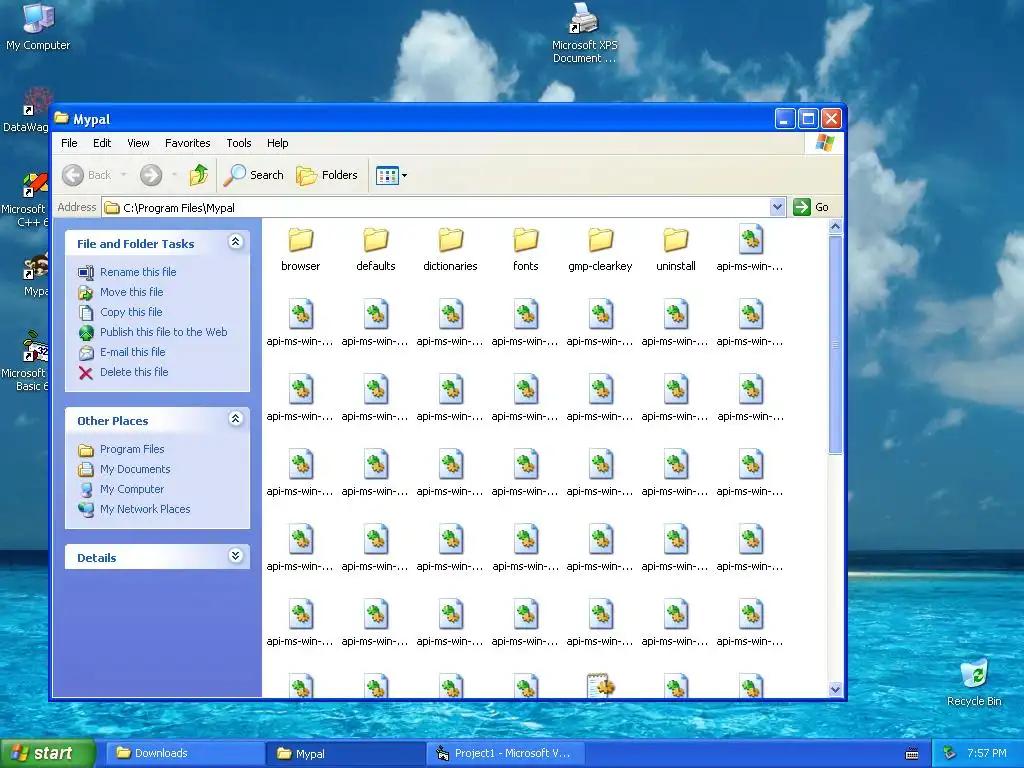Open the dictionaries folder

click(450, 249)
